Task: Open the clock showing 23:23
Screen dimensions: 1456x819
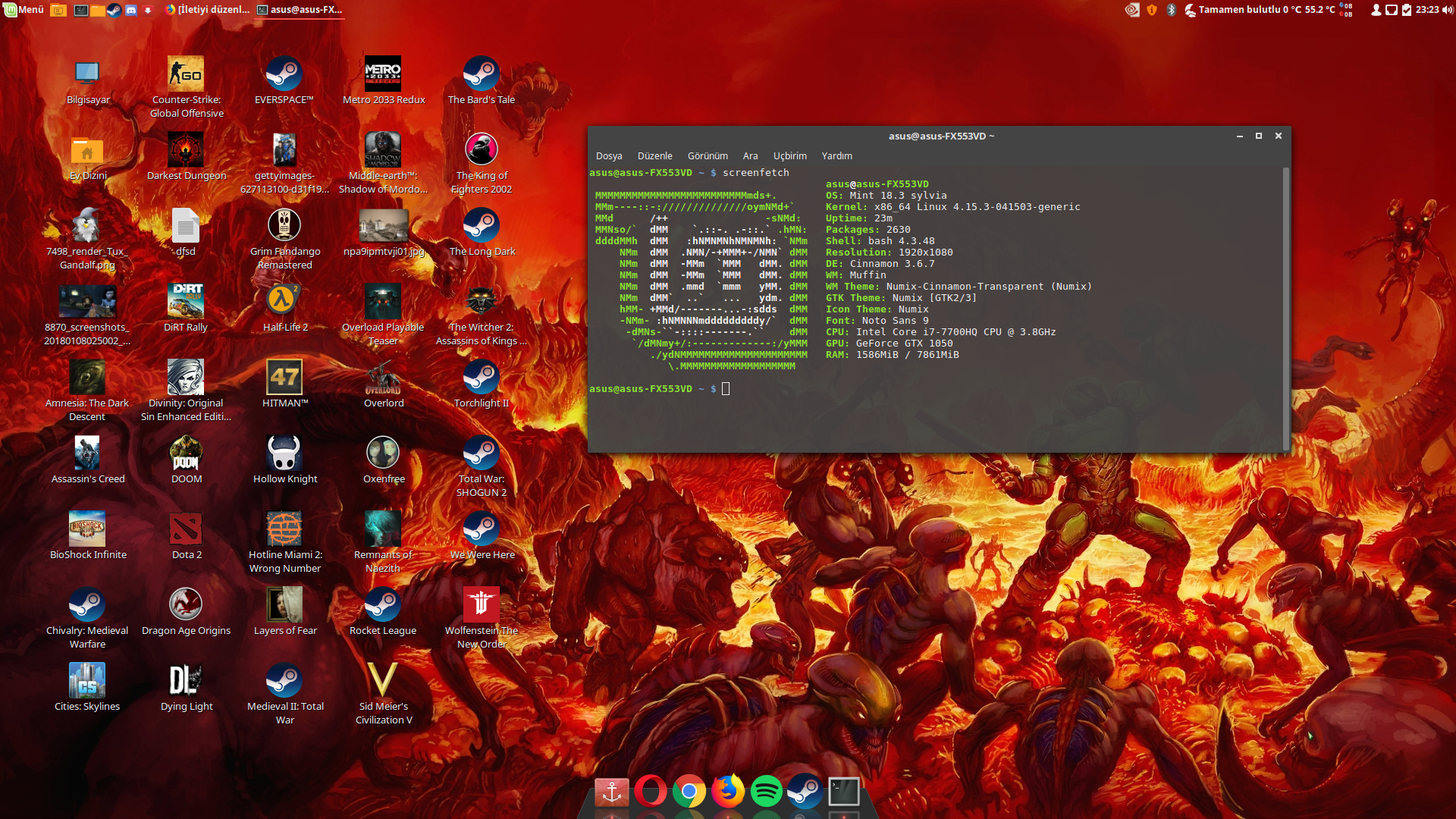Action: coord(1427,10)
